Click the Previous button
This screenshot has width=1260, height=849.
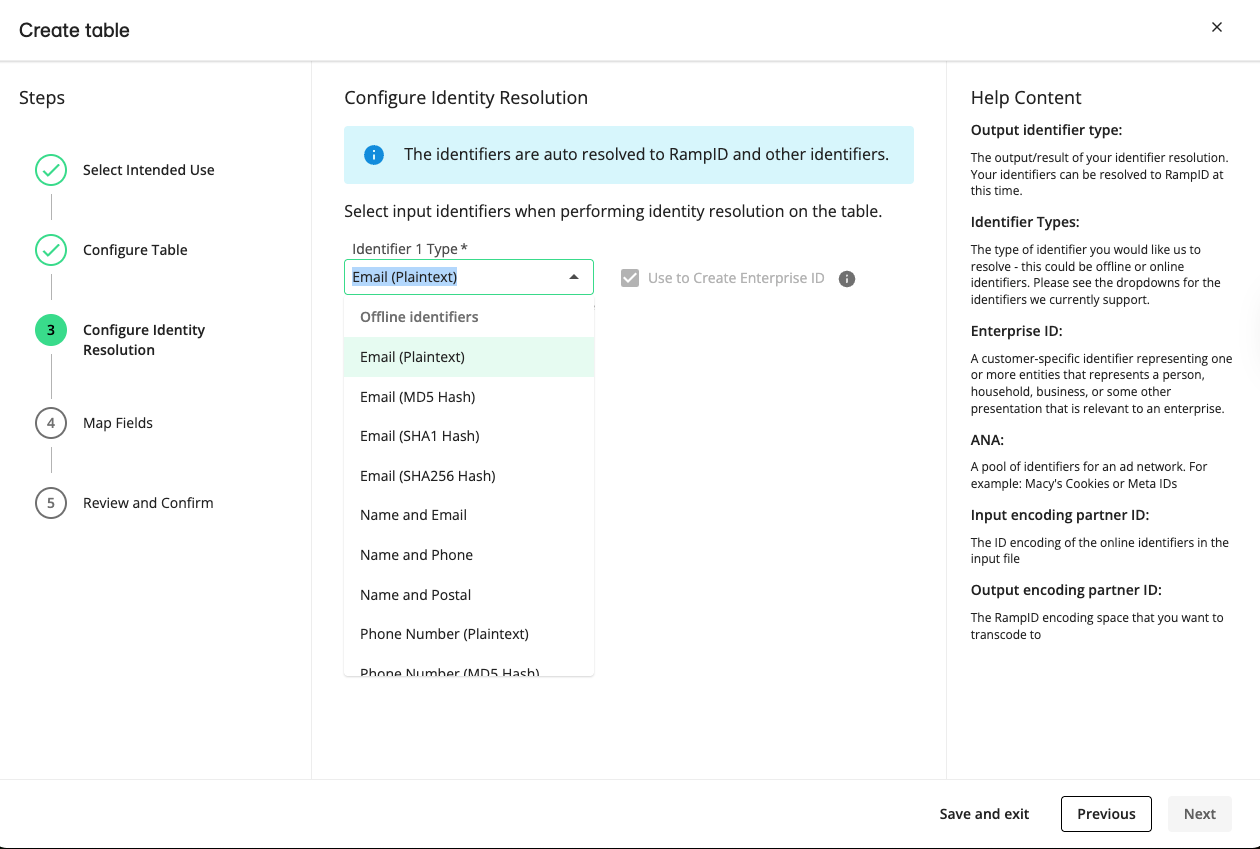point(1105,814)
